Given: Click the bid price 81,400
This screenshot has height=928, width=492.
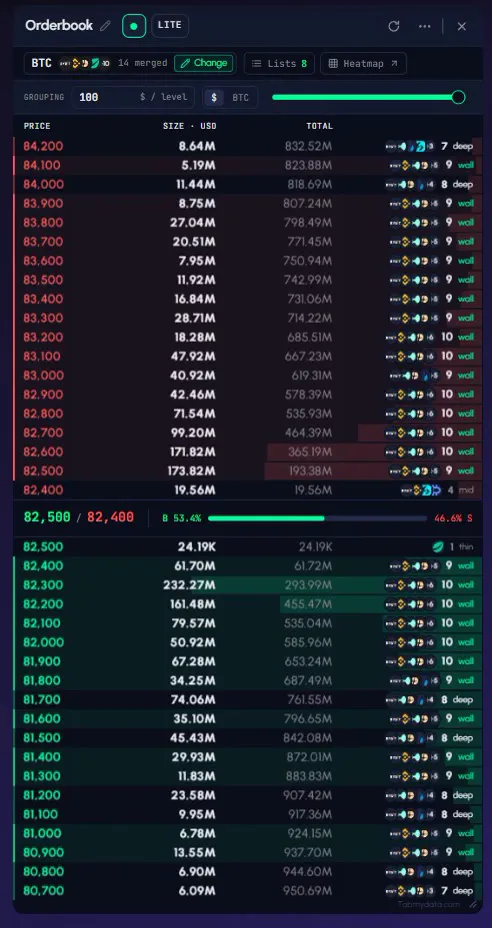Looking at the screenshot, I should pyautogui.click(x=42, y=757).
